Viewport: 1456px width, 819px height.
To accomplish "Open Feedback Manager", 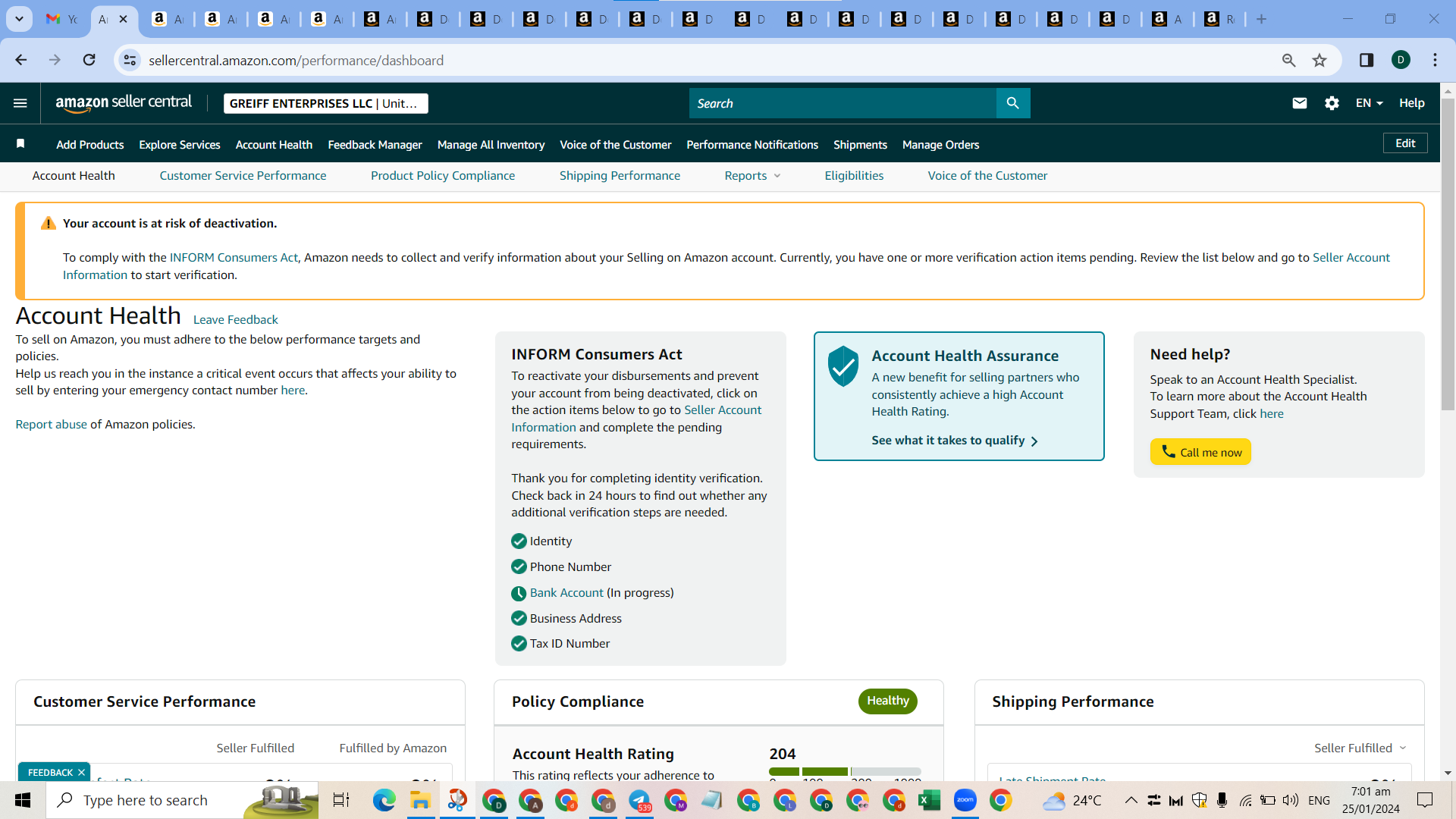I will coord(375,145).
